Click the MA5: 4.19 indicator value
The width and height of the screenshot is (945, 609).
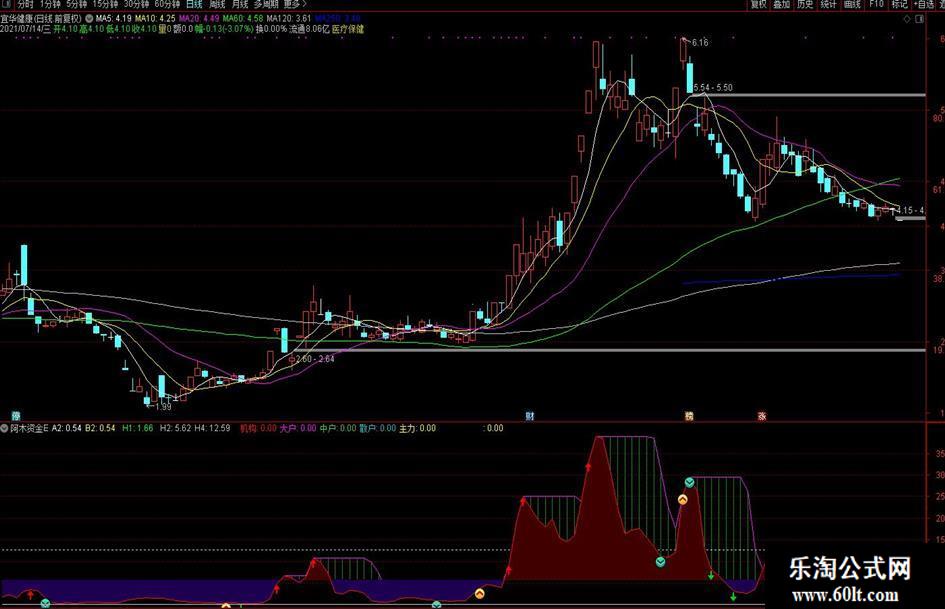tap(113, 19)
